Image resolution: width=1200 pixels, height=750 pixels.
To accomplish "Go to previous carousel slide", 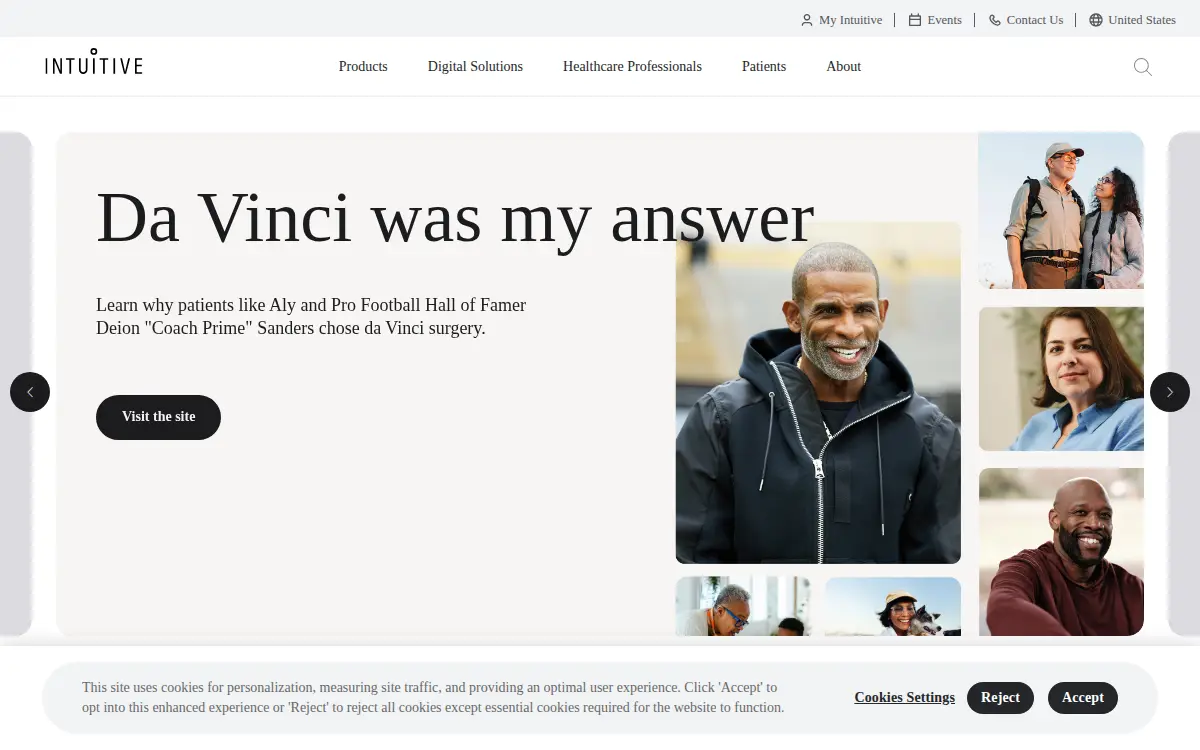I will pyautogui.click(x=30, y=392).
